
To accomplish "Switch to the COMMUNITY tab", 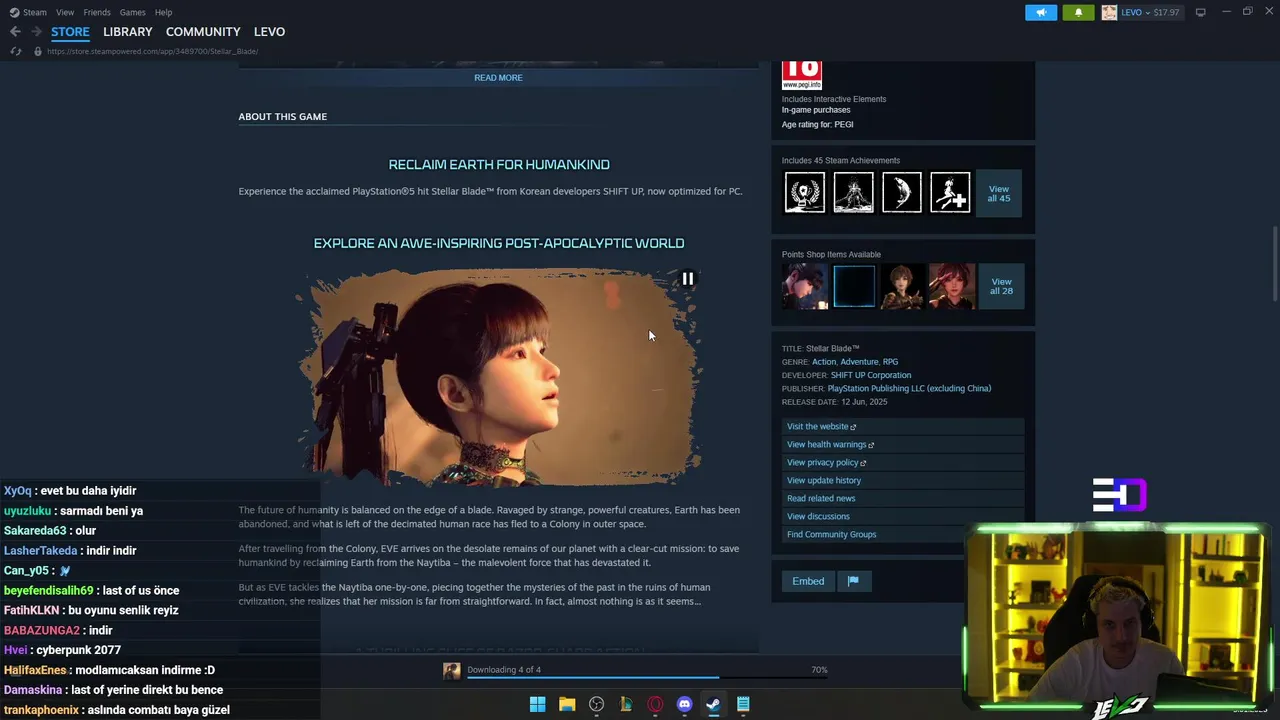I will pos(203,32).
